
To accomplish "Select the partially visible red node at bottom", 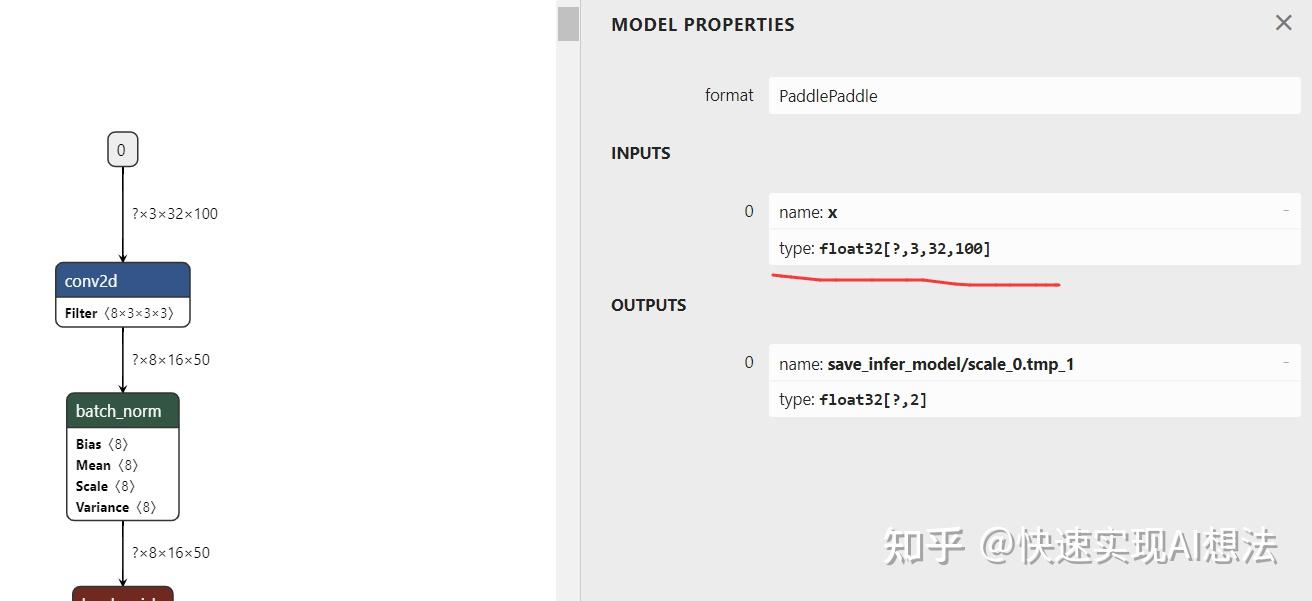I will click(123, 594).
